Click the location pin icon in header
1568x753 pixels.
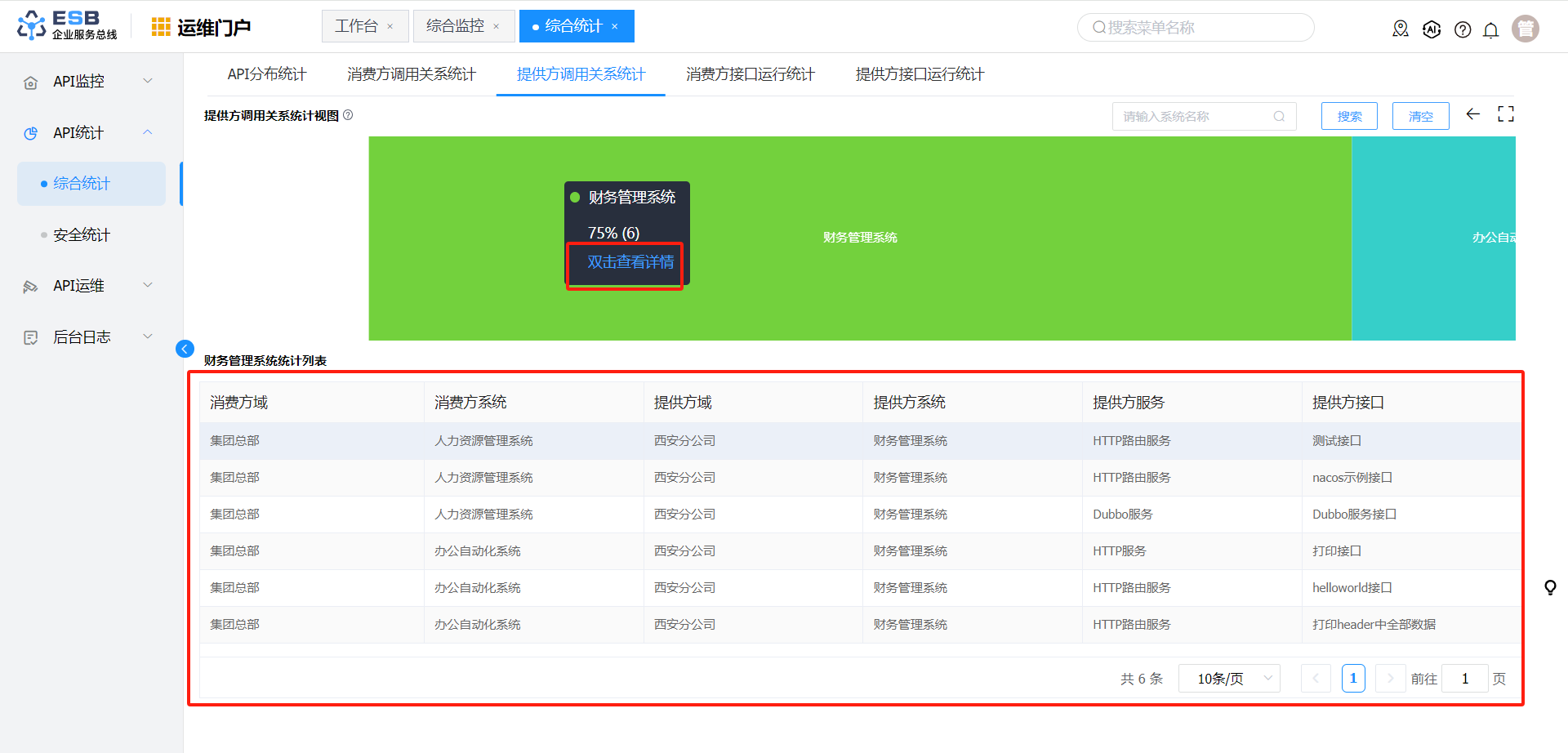point(1401,29)
